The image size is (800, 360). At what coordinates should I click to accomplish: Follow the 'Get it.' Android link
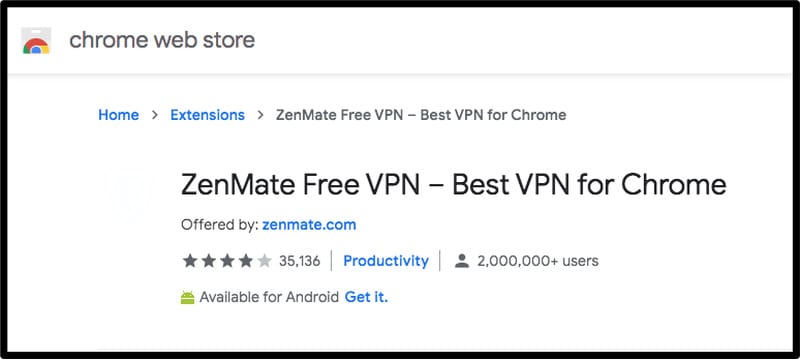[x=366, y=297]
